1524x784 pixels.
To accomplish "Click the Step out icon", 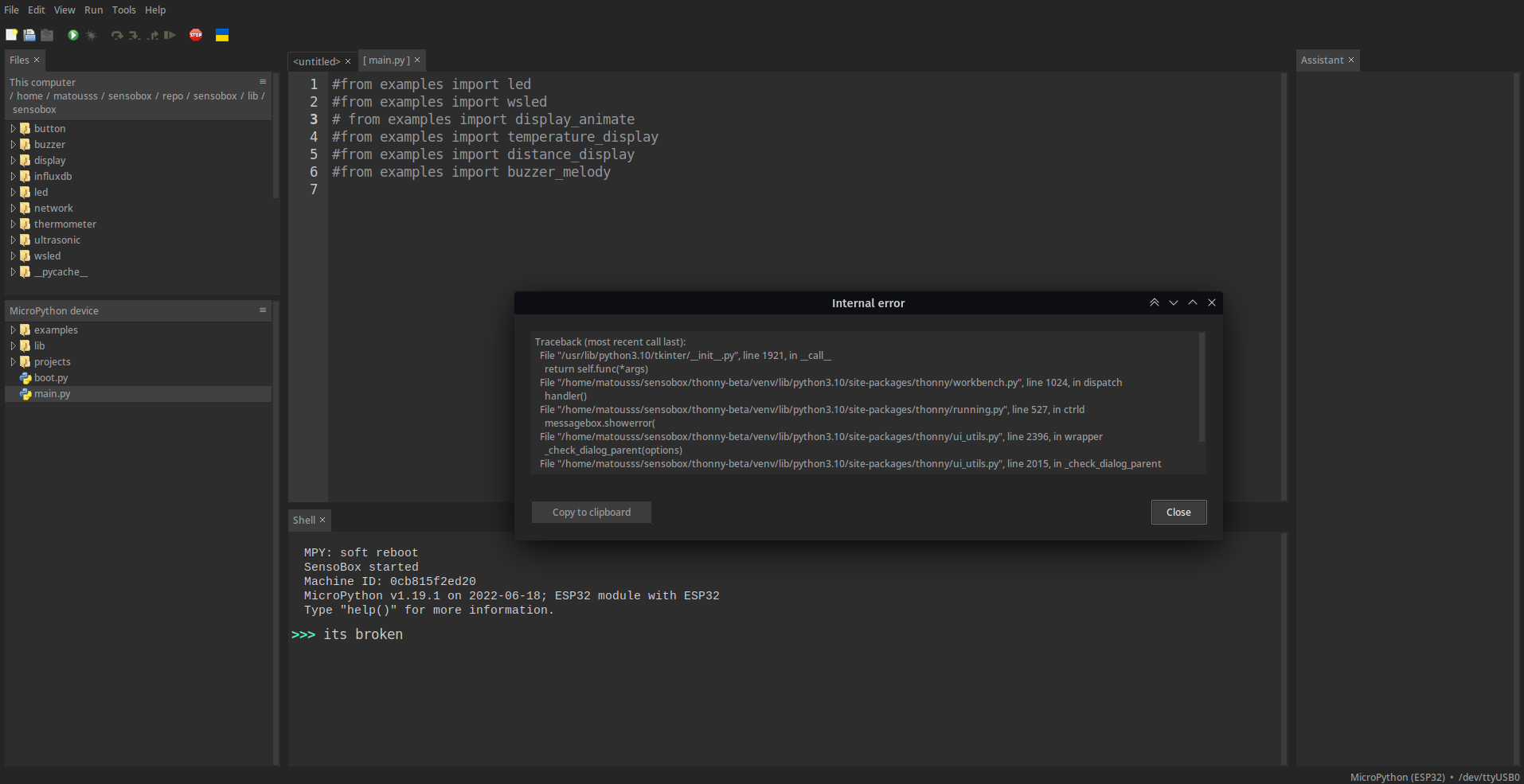I will tap(152, 35).
